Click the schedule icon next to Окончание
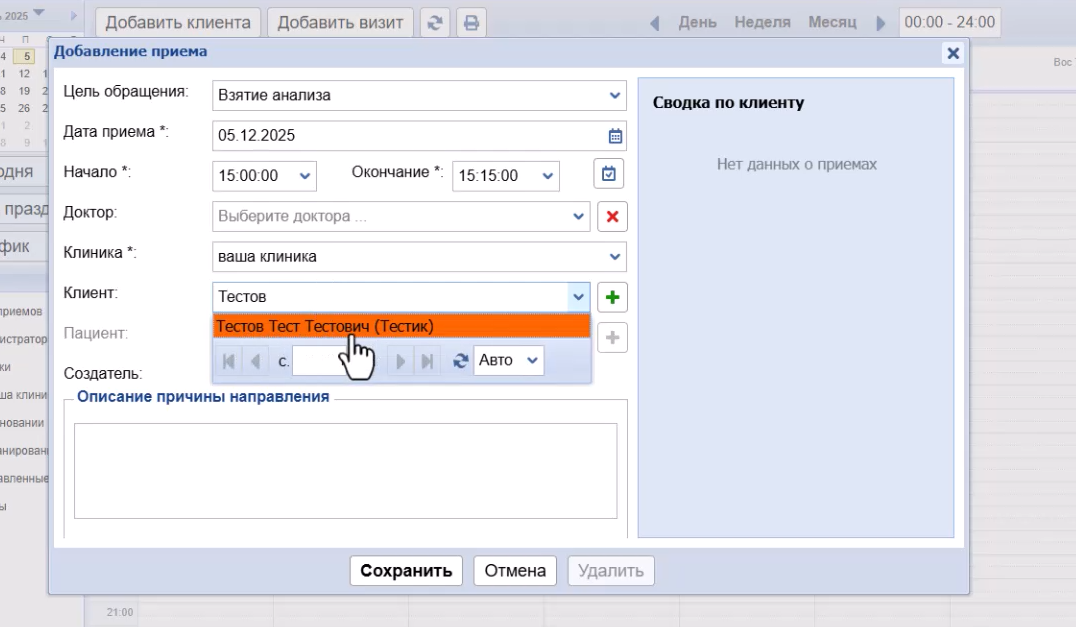 pyautogui.click(x=609, y=174)
